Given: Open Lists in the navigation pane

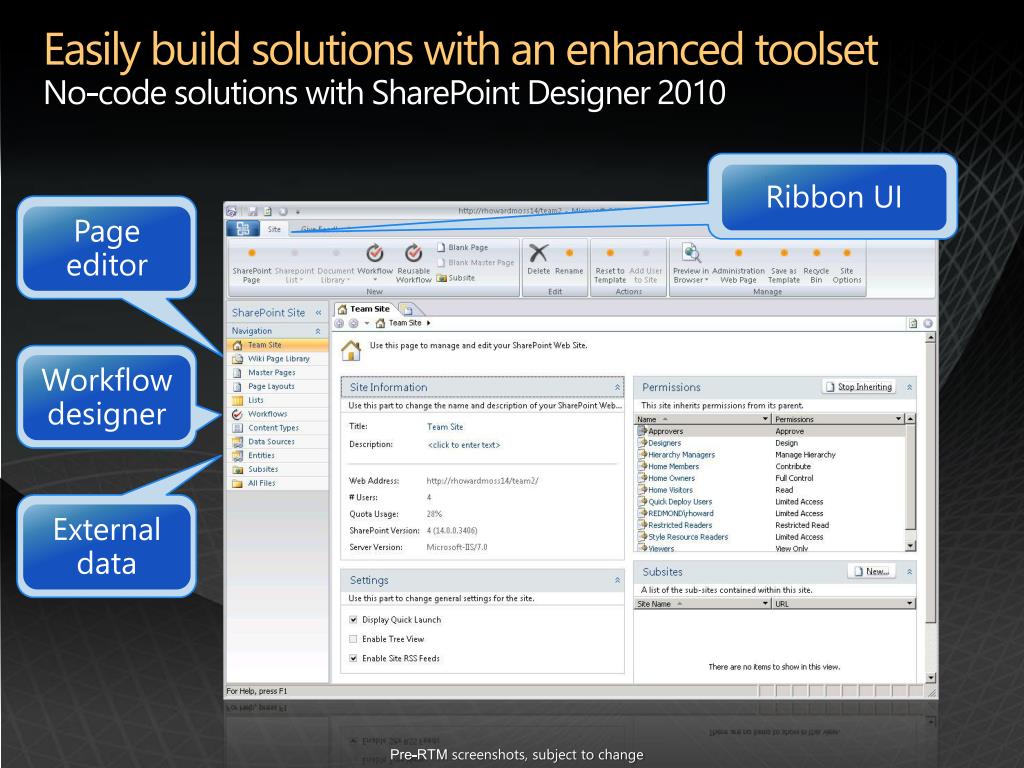Looking at the screenshot, I should (278, 400).
